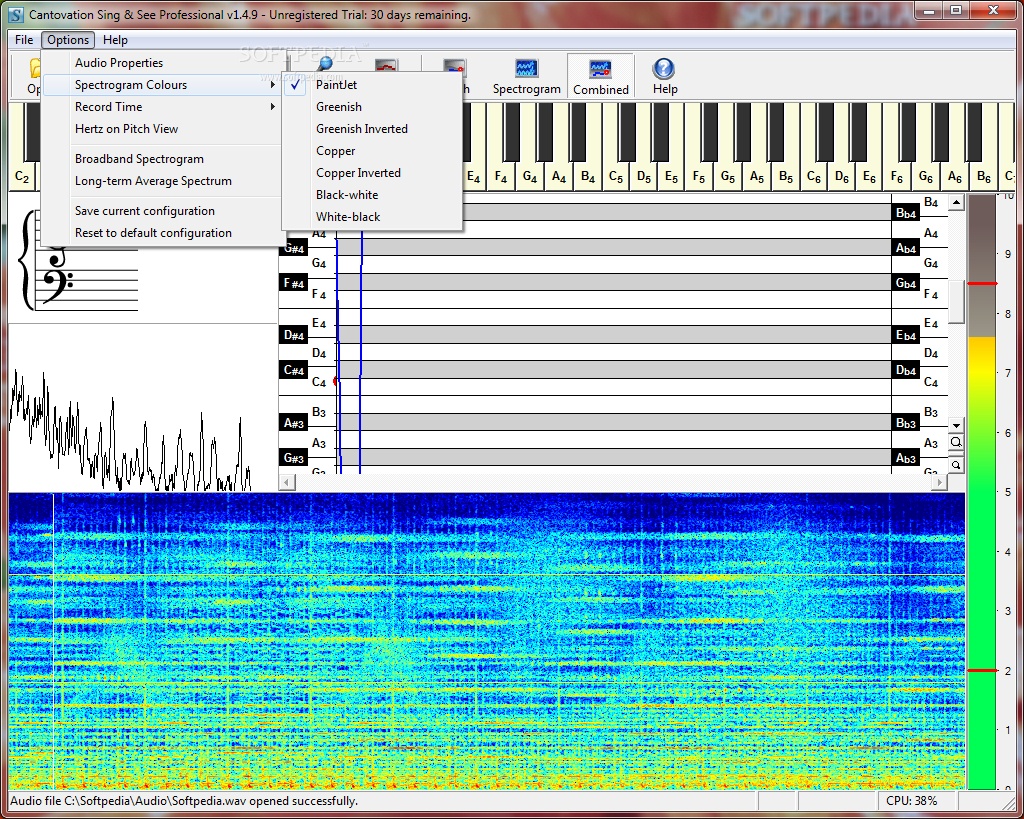This screenshot has width=1024, height=819.
Task: Click lower red marker on level meter
Action: (x=982, y=671)
